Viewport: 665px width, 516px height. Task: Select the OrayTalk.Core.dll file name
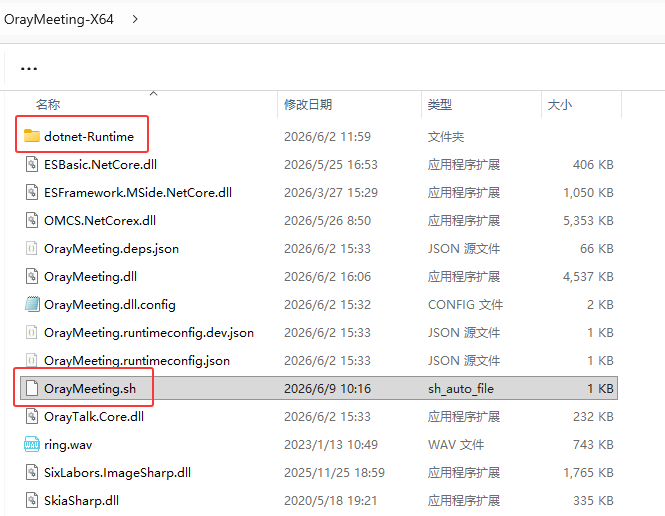pos(94,416)
